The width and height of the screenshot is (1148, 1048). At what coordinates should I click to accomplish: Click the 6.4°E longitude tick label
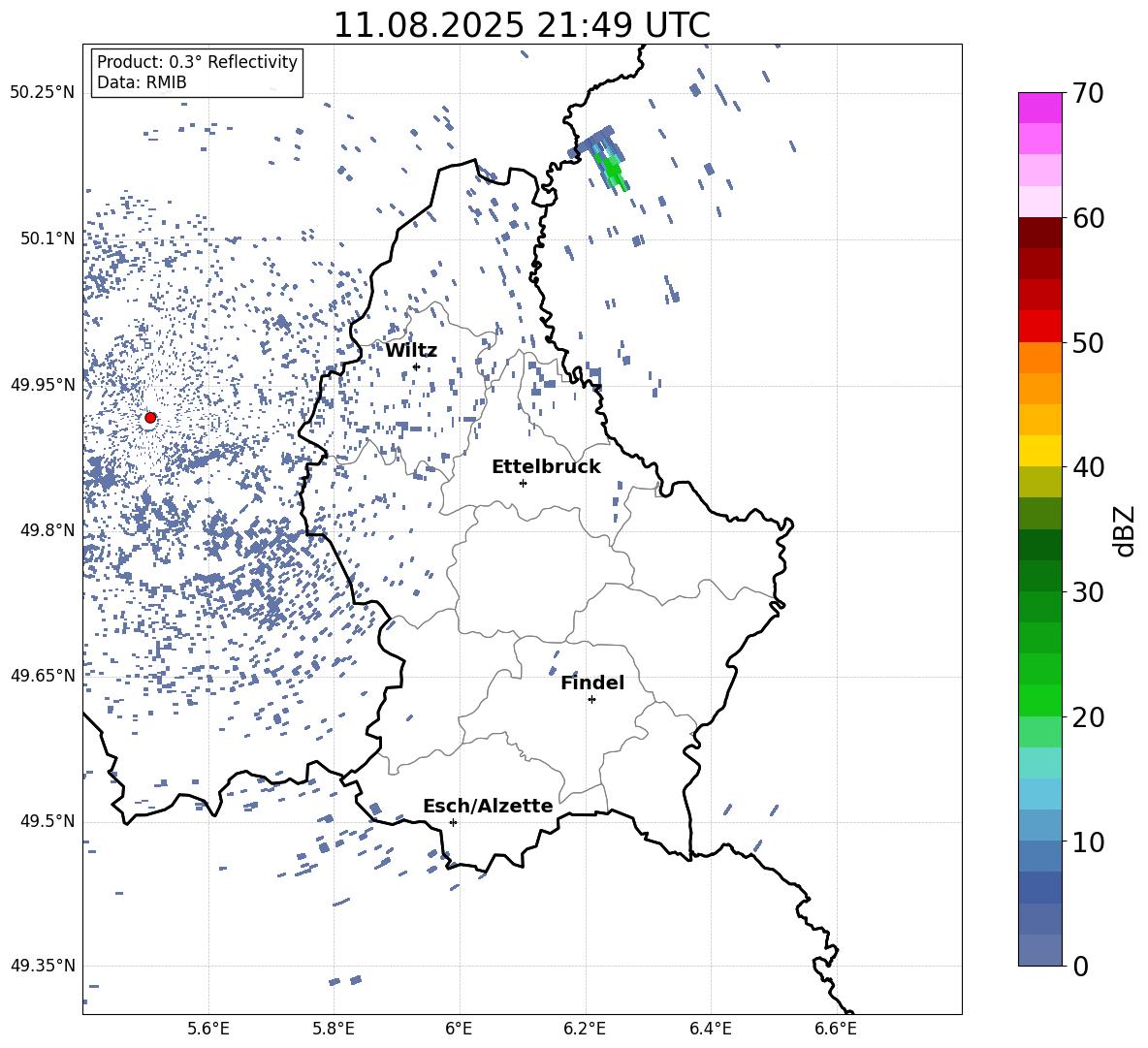710,1029
